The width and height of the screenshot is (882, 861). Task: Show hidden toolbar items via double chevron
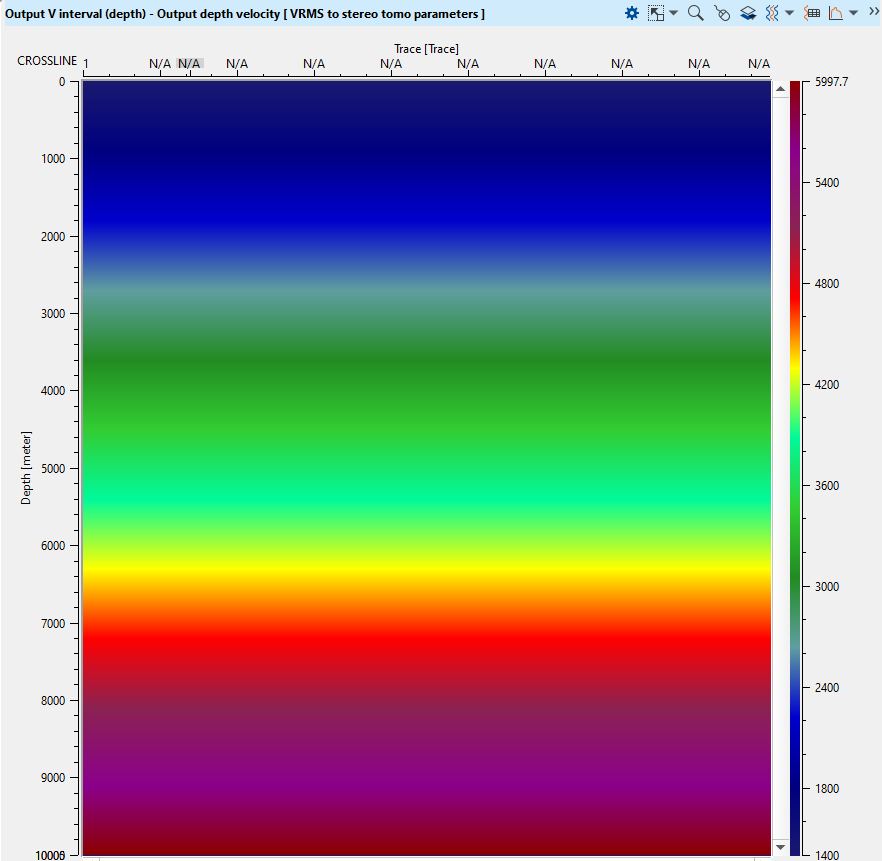[873, 11]
